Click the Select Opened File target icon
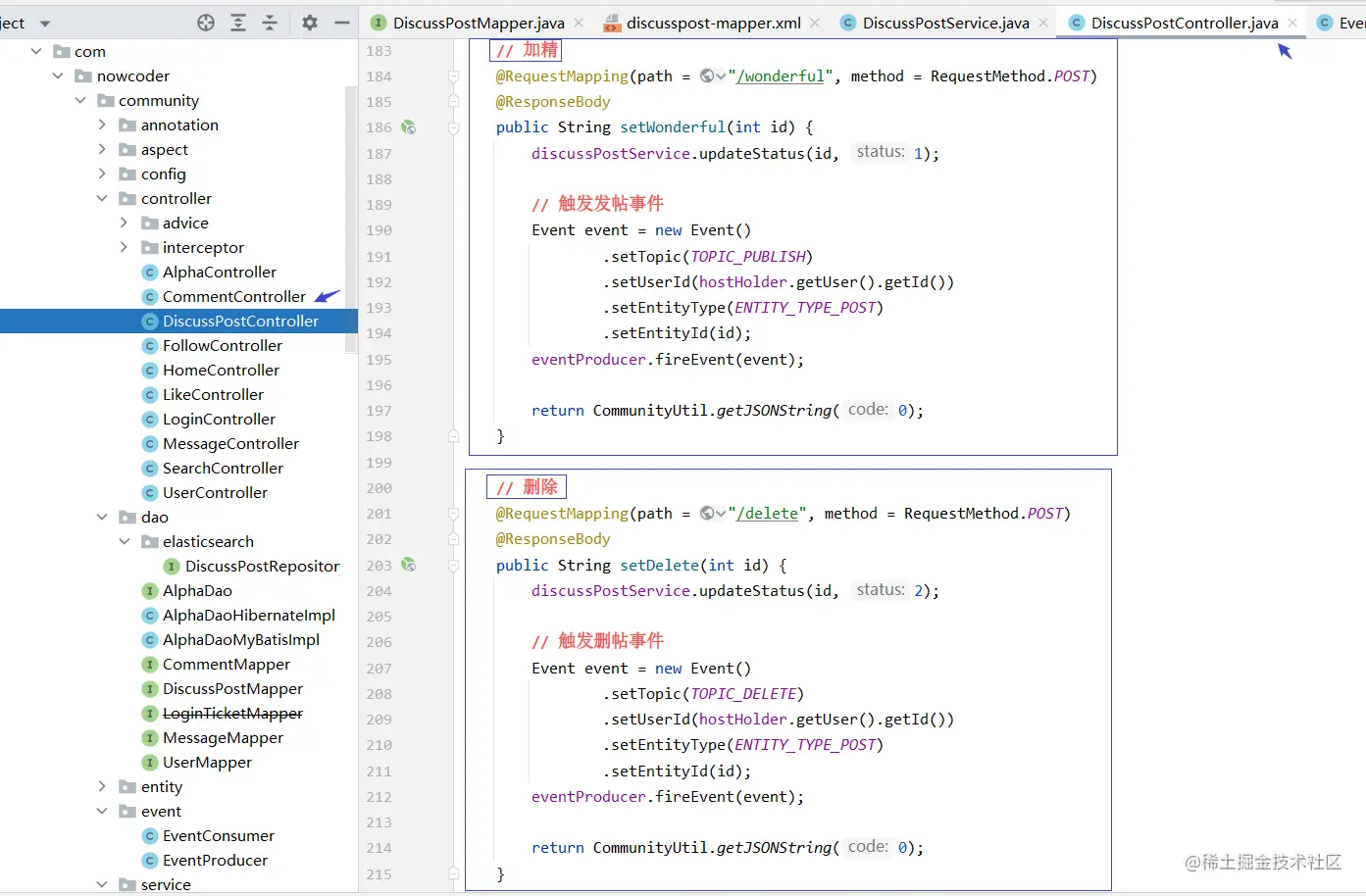The image size is (1366, 896). [206, 23]
